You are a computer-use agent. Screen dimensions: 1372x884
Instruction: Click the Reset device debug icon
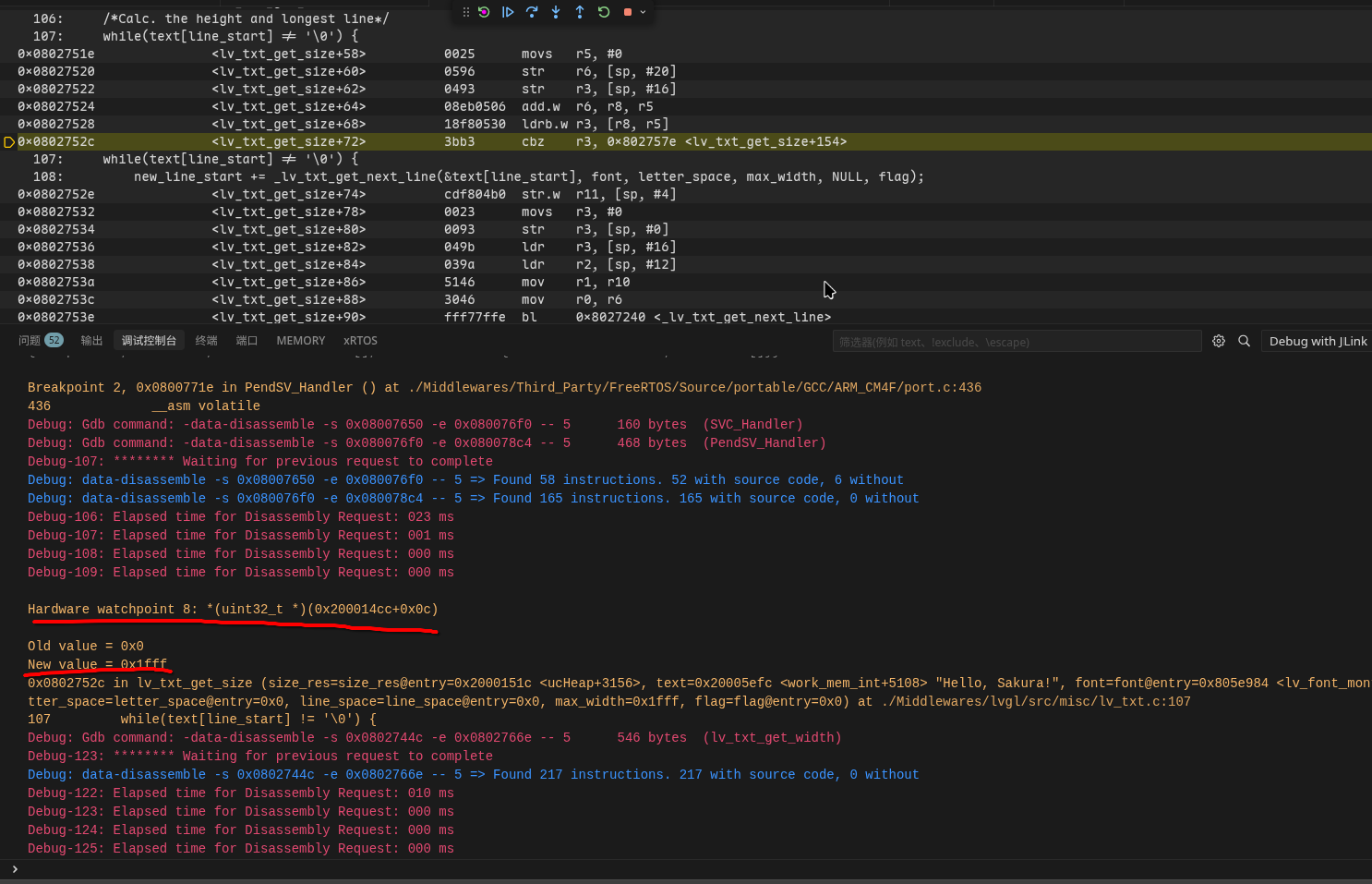pyautogui.click(x=484, y=12)
